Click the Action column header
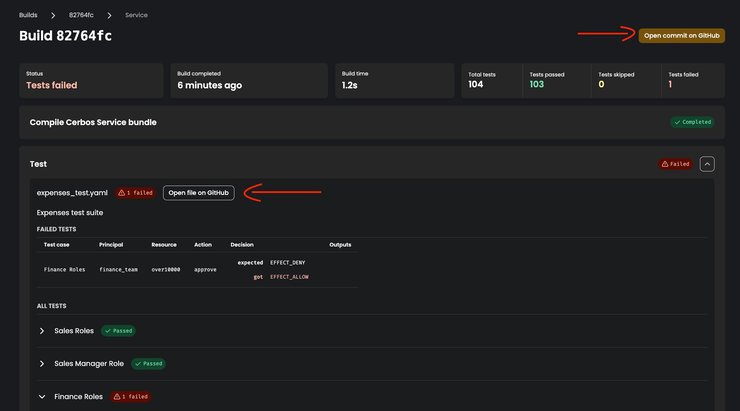This screenshot has width=740, height=411. pos(203,244)
